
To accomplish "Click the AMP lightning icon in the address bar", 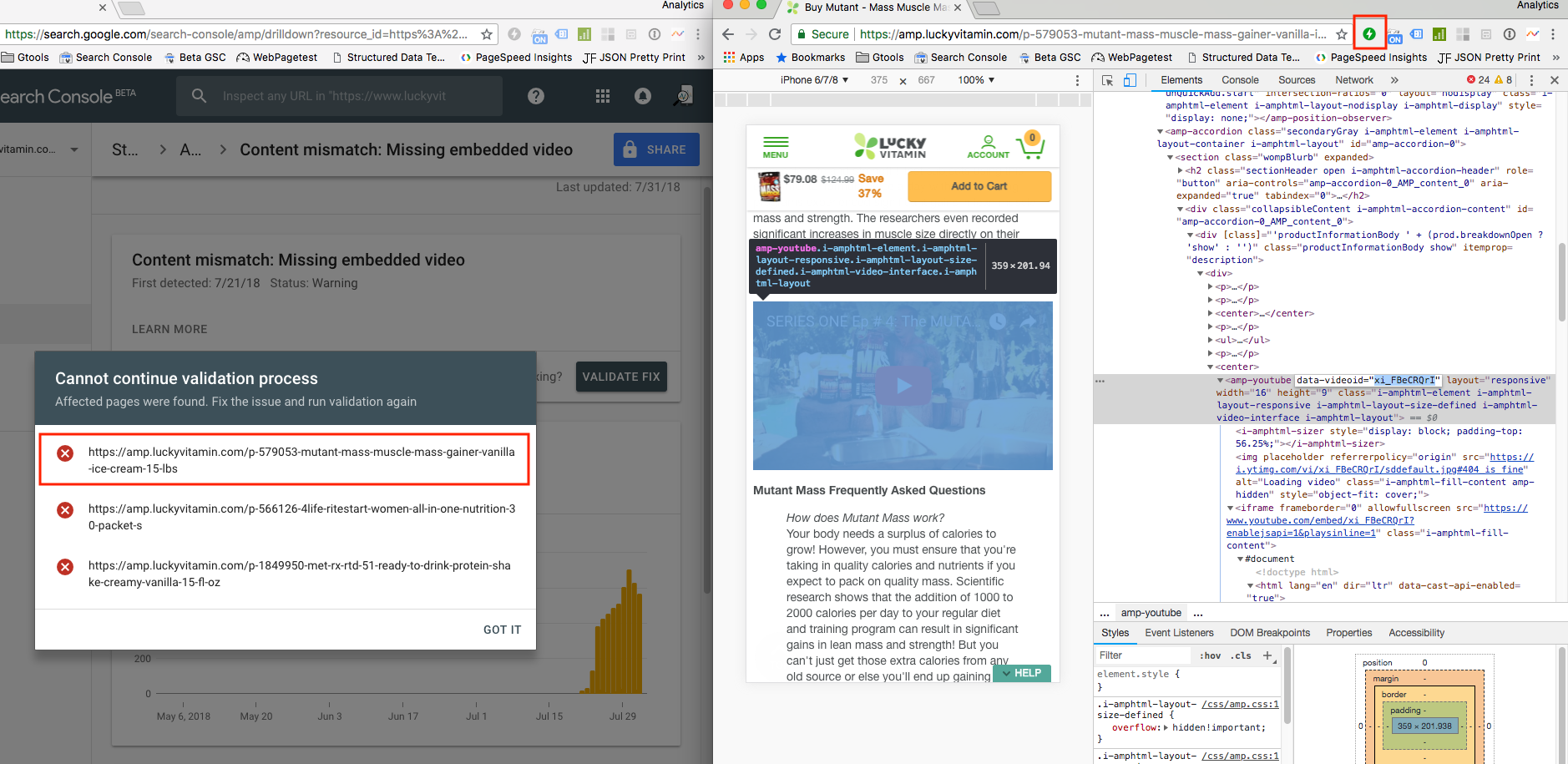I will click(x=1370, y=33).
